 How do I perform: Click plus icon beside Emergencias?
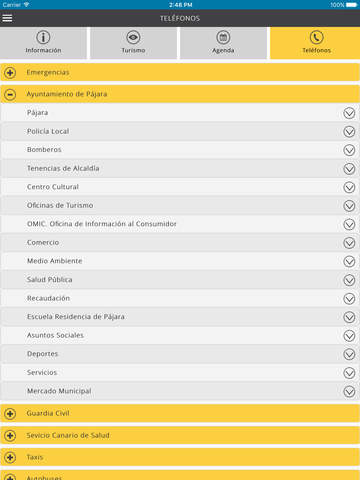[10, 73]
